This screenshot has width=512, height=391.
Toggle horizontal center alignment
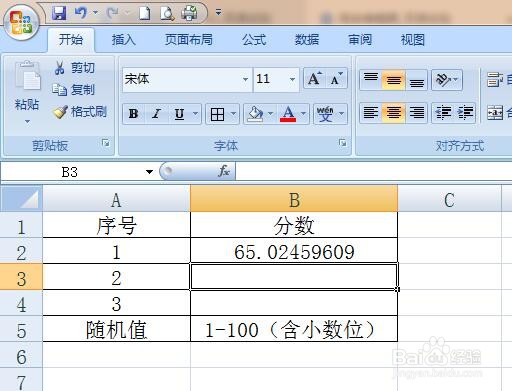pos(394,113)
